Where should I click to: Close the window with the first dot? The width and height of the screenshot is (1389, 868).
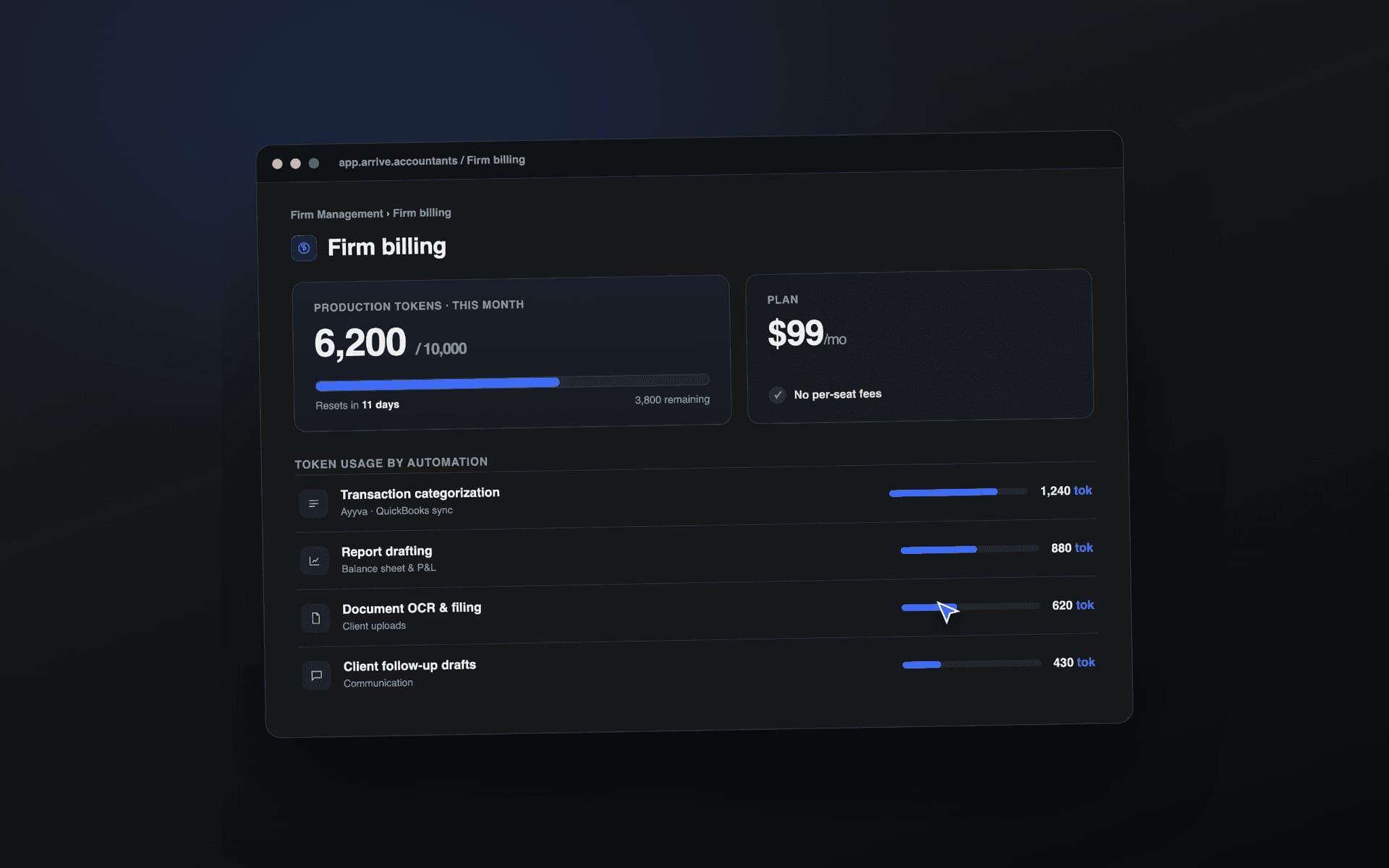click(x=277, y=164)
